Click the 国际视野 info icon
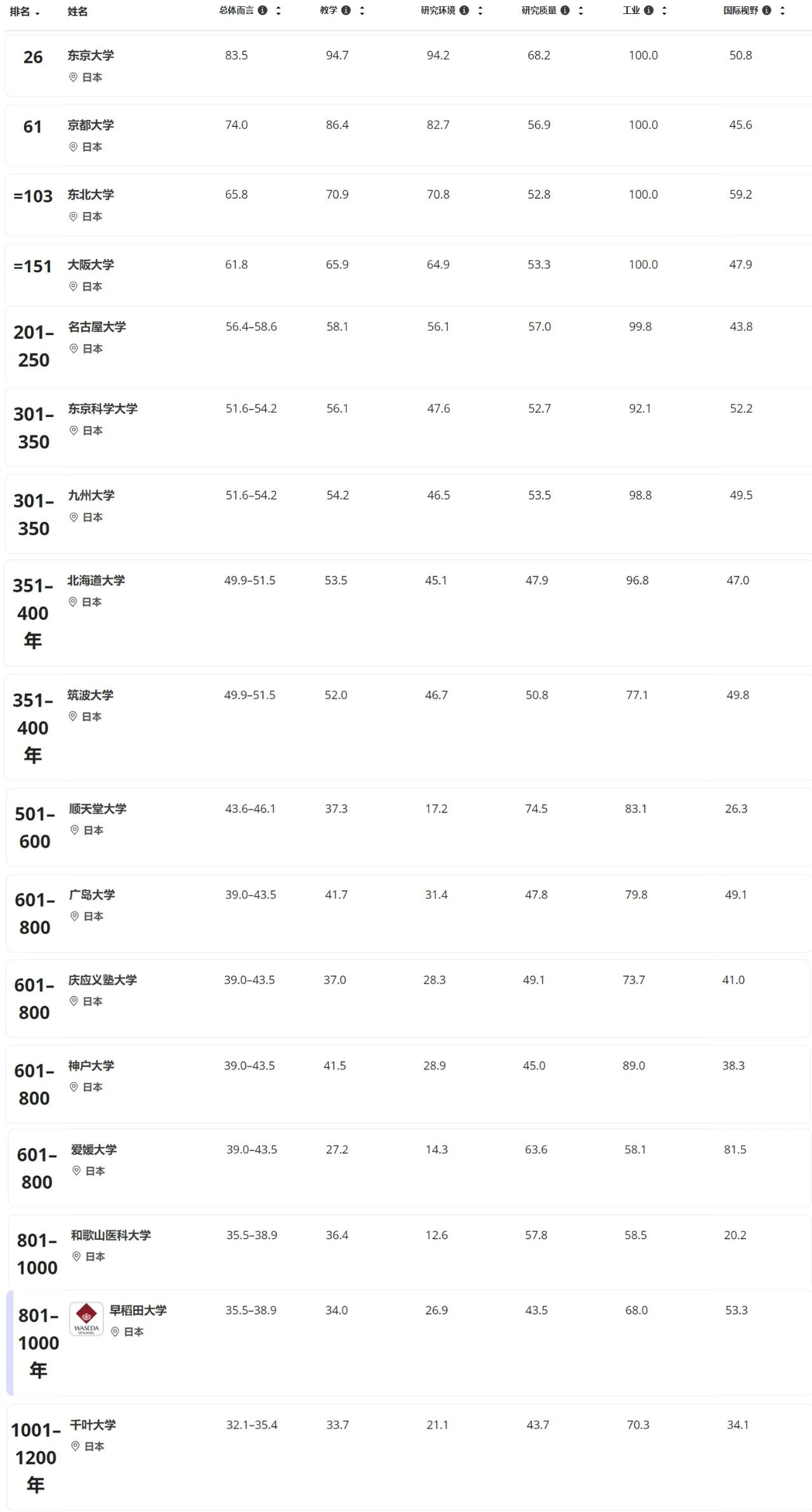812x1512 pixels. point(766,10)
